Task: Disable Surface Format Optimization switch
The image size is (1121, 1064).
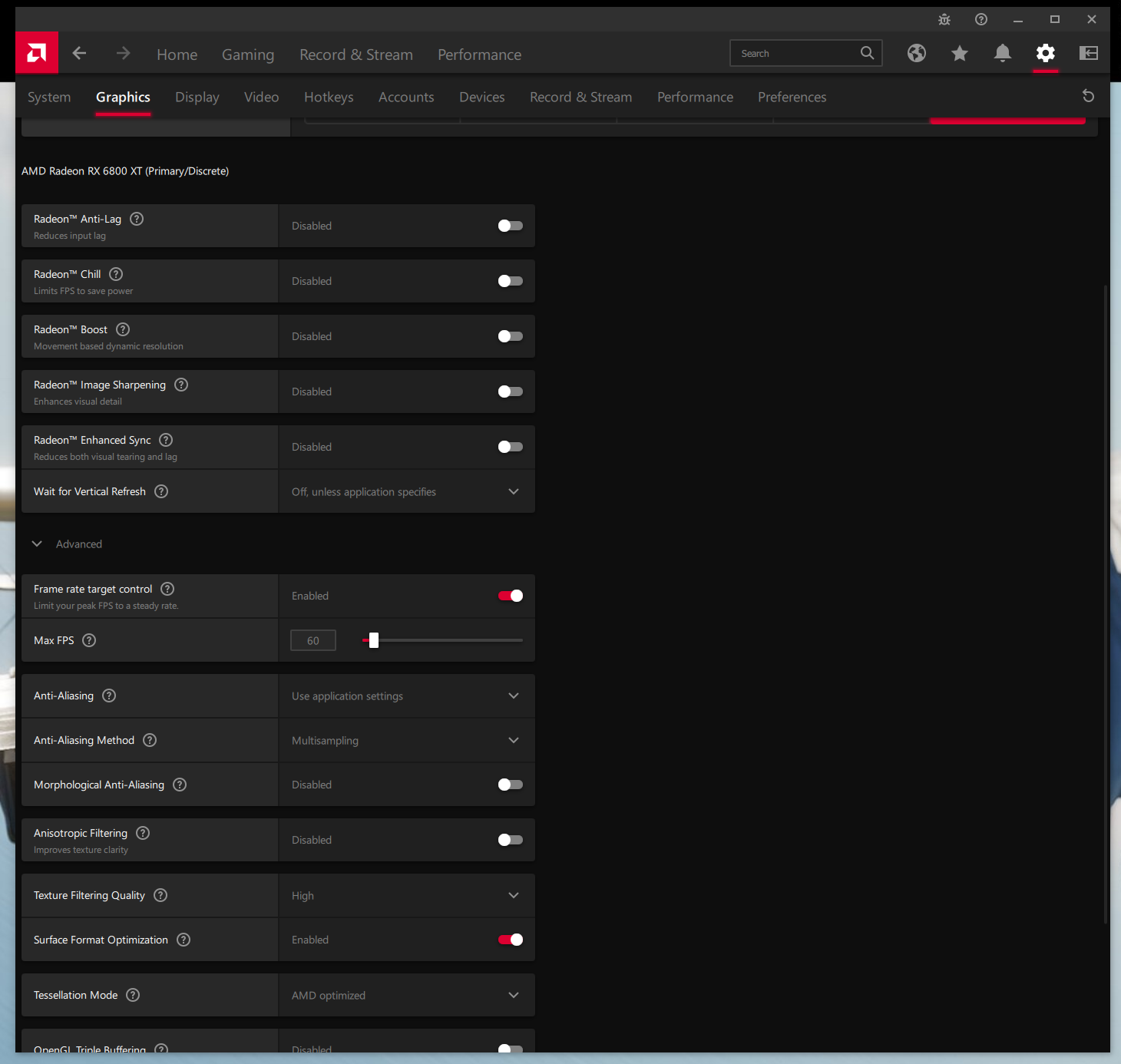Action: pos(510,940)
